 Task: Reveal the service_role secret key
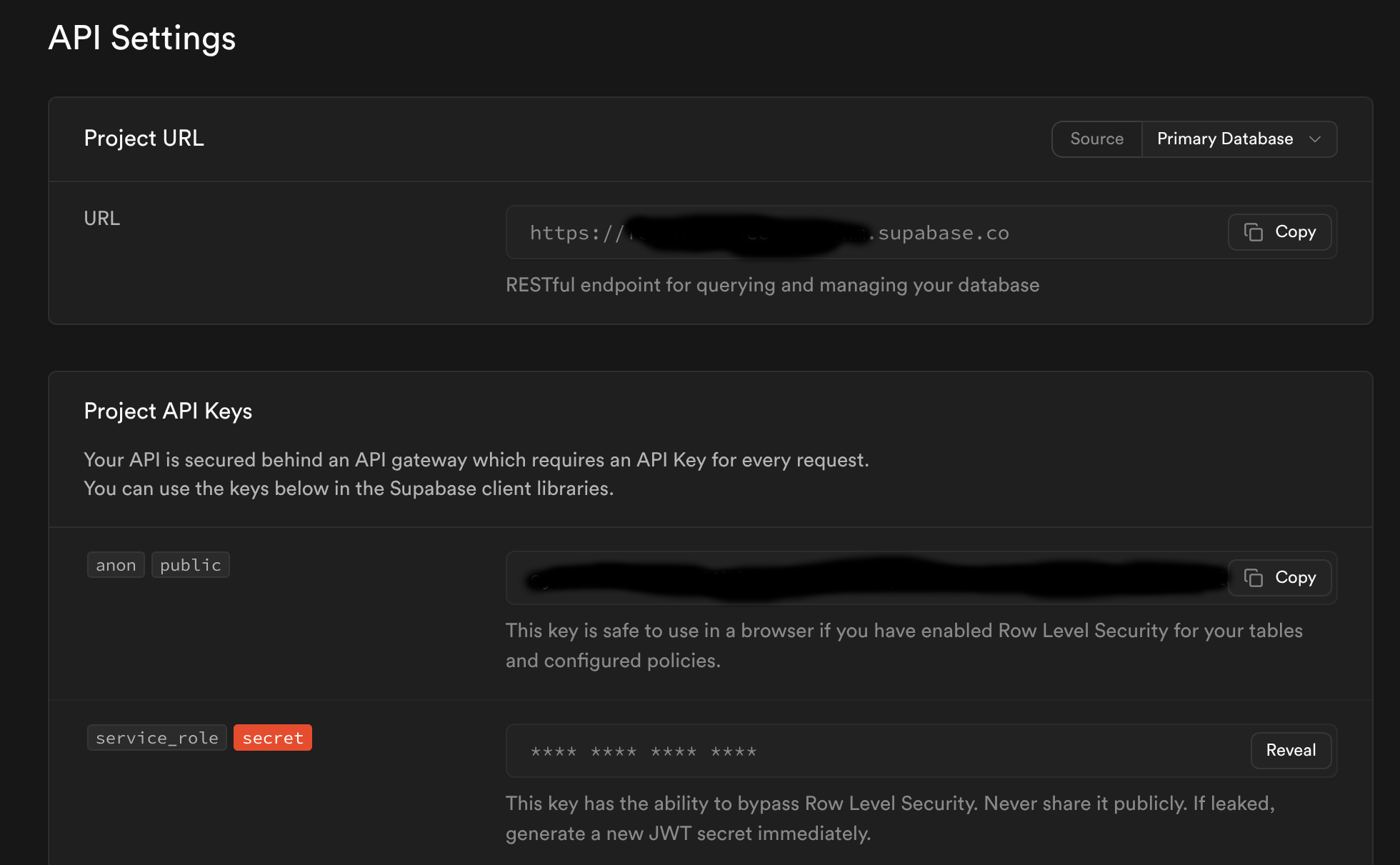[x=1290, y=751]
